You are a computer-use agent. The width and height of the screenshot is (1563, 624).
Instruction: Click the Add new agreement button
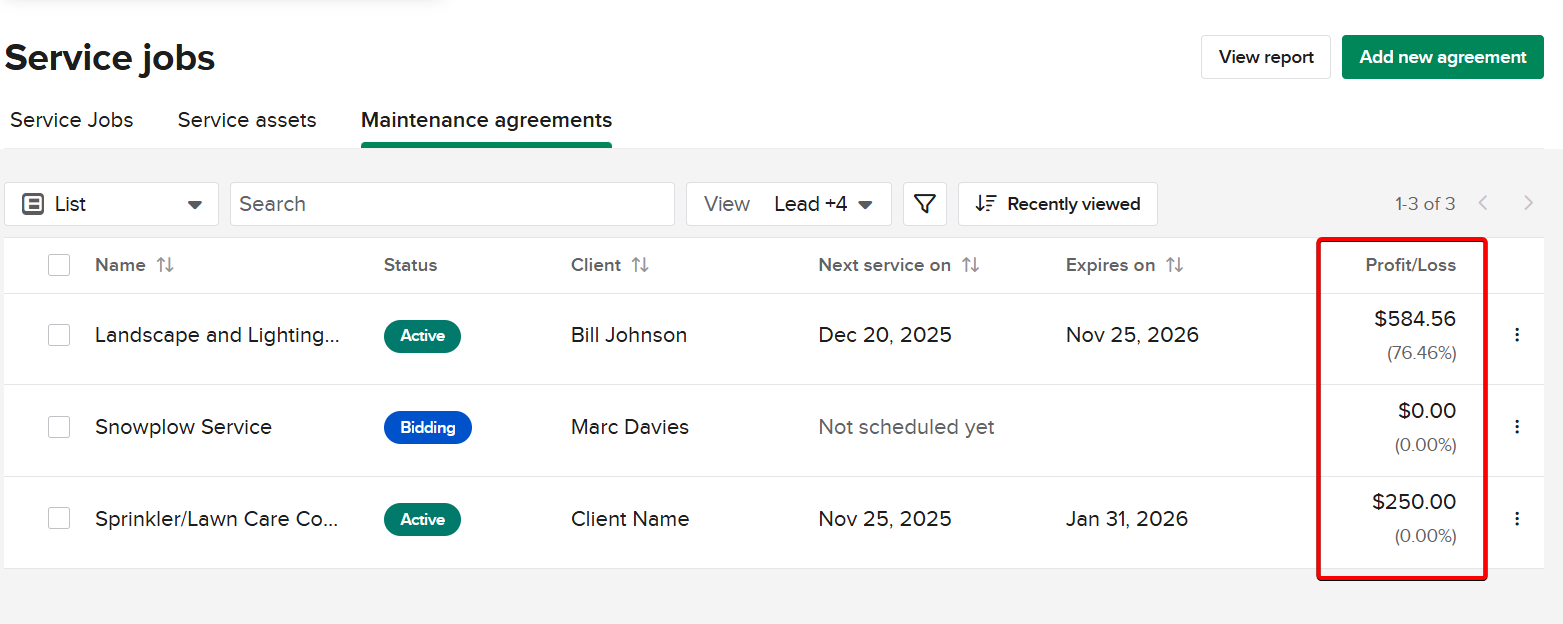[x=1442, y=57]
